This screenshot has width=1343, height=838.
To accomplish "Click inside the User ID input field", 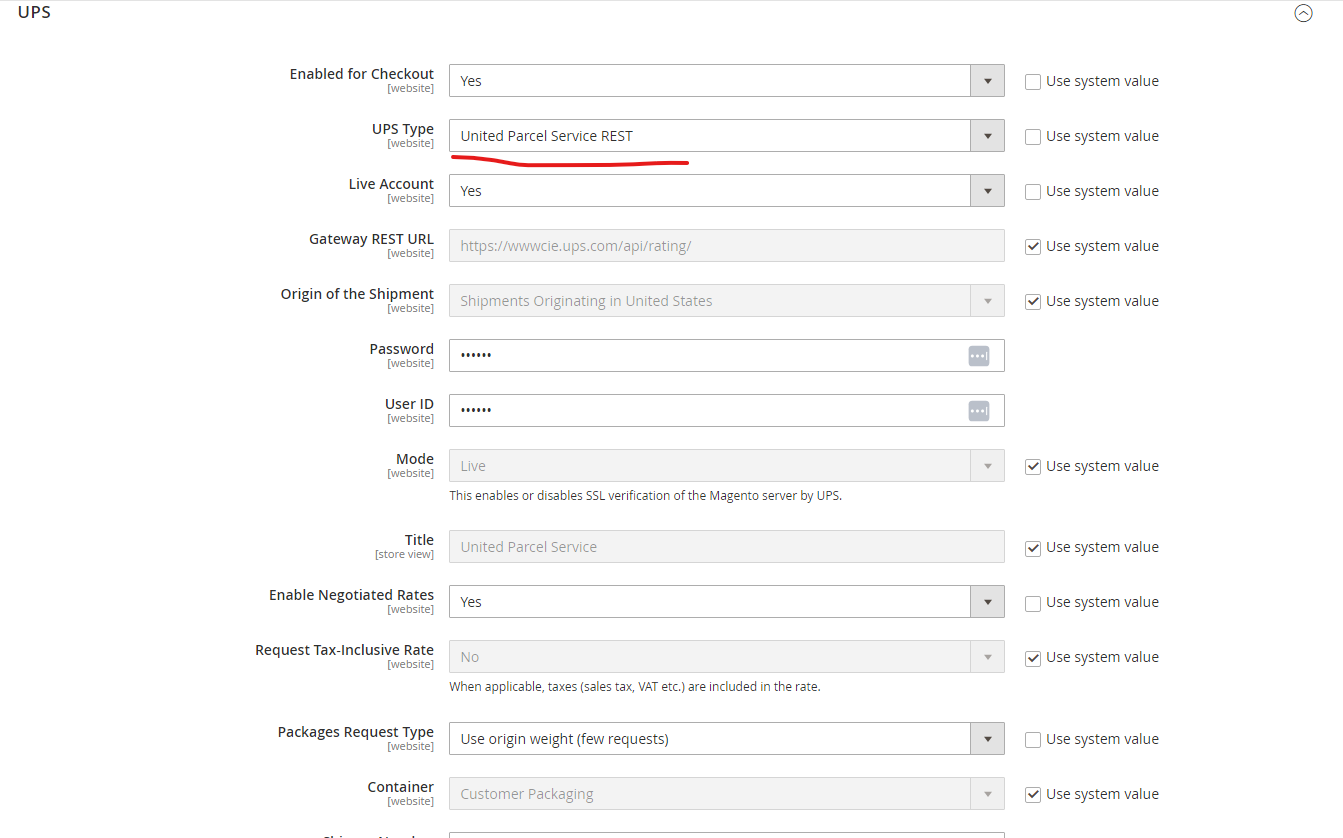I will [x=700, y=410].
